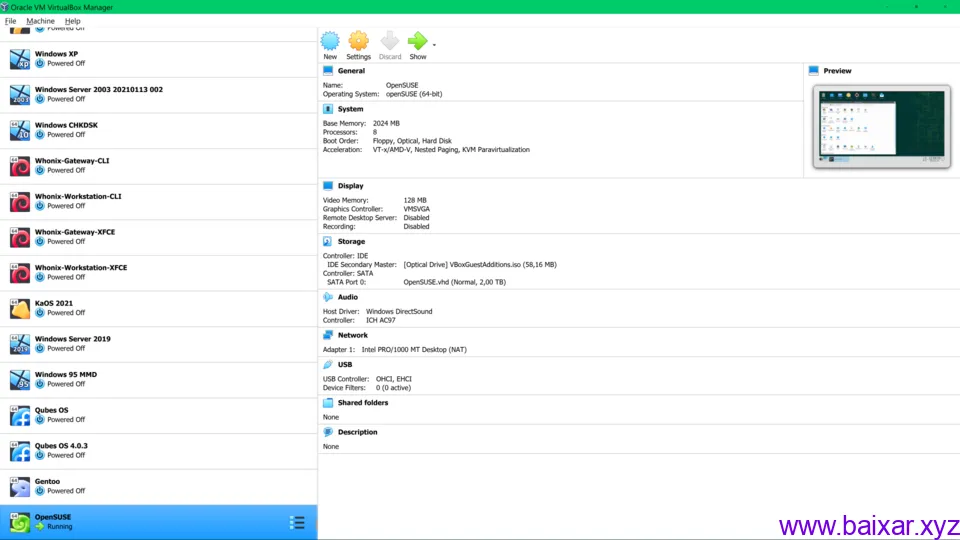Click the Windows Server 2019 OS icon
Image resolution: width=960 pixels, height=540 pixels.
(20, 343)
